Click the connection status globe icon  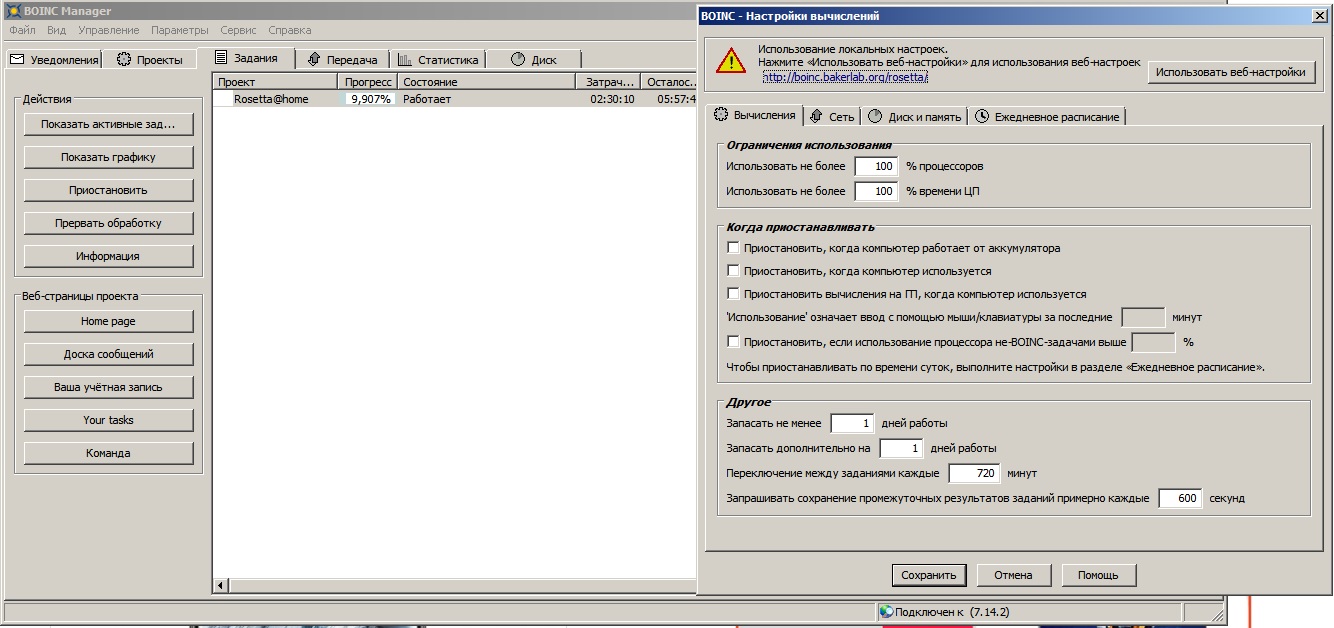point(885,612)
